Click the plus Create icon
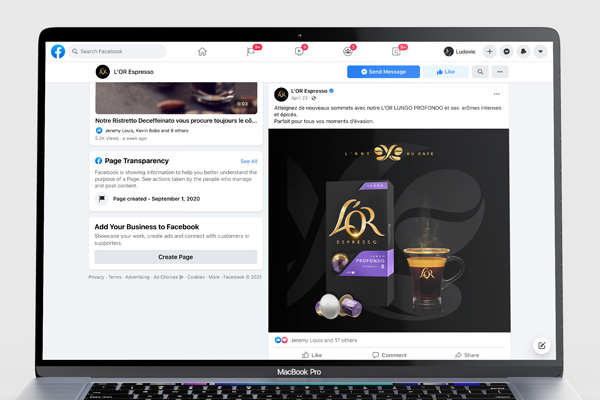 pyautogui.click(x=489, y=51)
